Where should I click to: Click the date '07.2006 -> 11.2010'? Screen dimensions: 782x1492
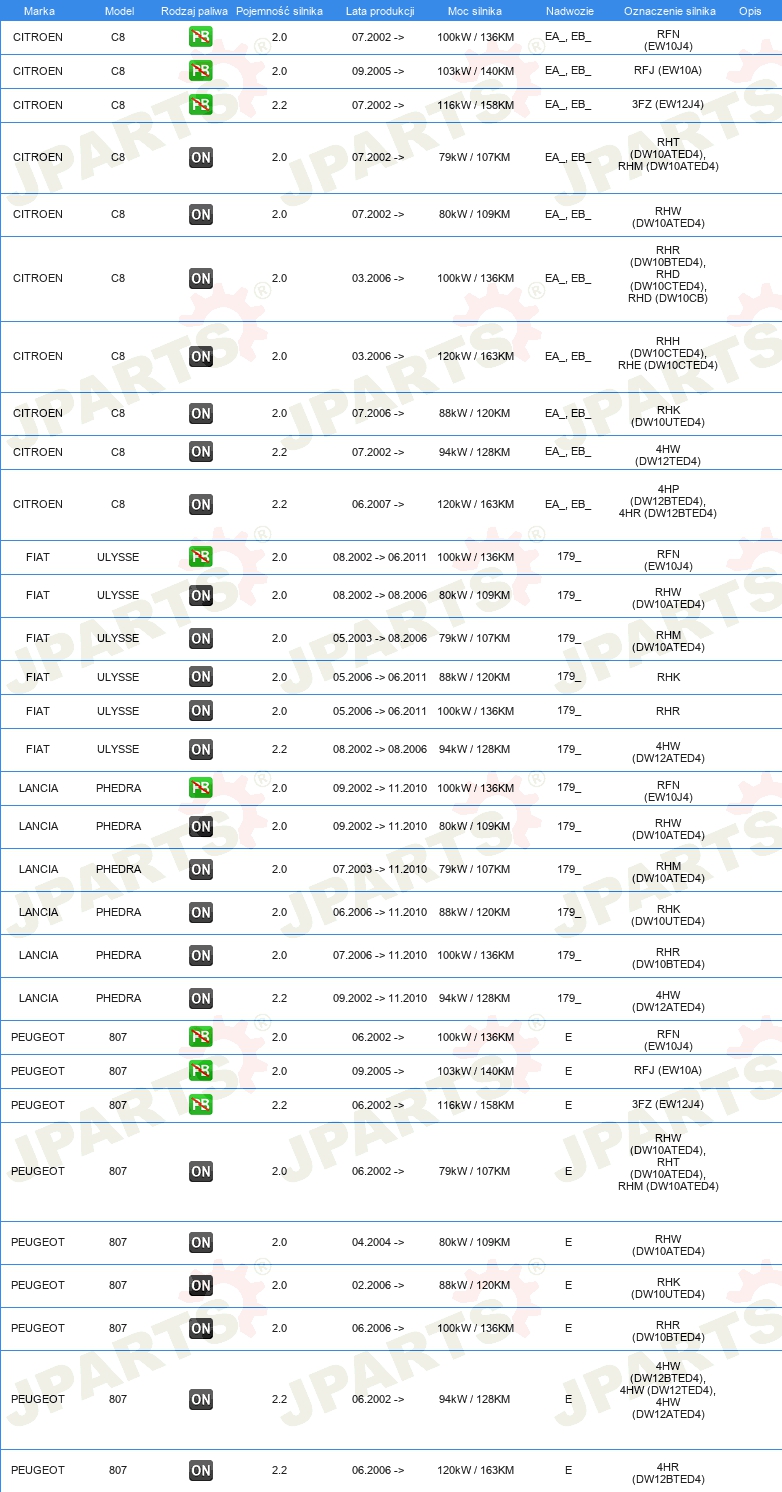pos(380,955)
